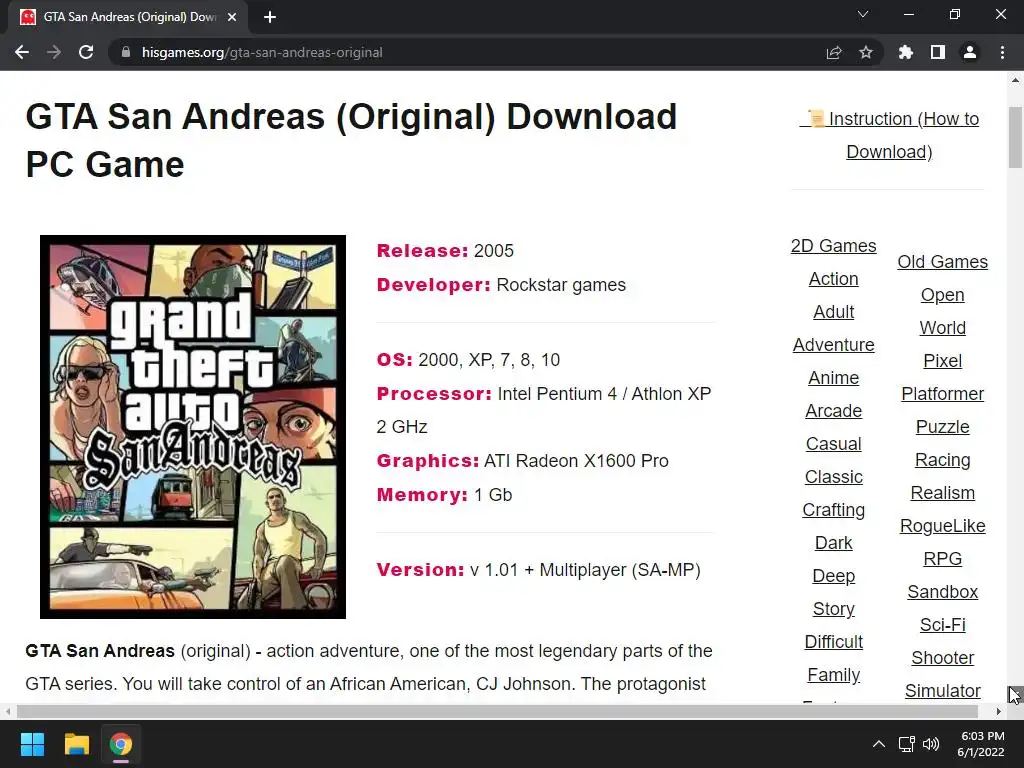Image resolution: width=1024 pixels, height=768 pixels.
Task: Open File Explorer from the taskbar
Action: coord(76,744)
